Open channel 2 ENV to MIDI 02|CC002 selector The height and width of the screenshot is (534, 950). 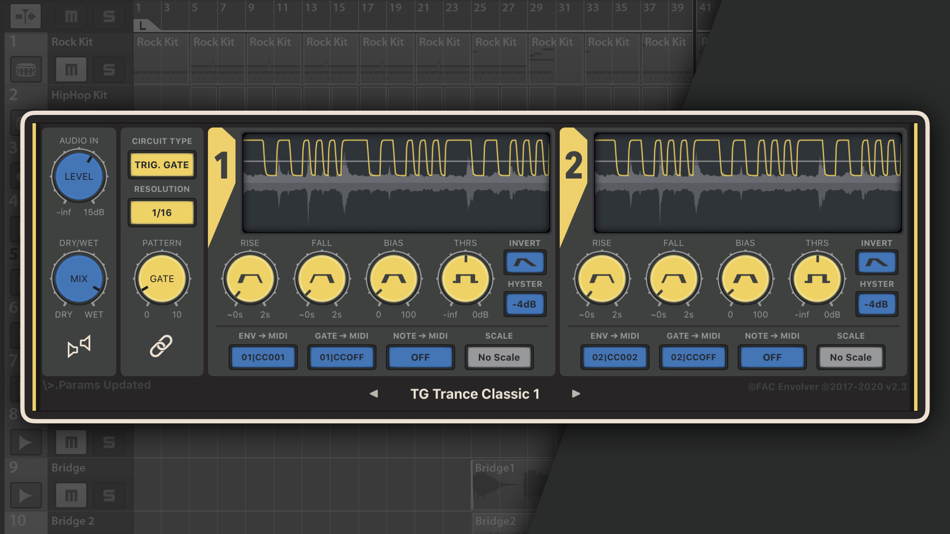coord(614,357)
